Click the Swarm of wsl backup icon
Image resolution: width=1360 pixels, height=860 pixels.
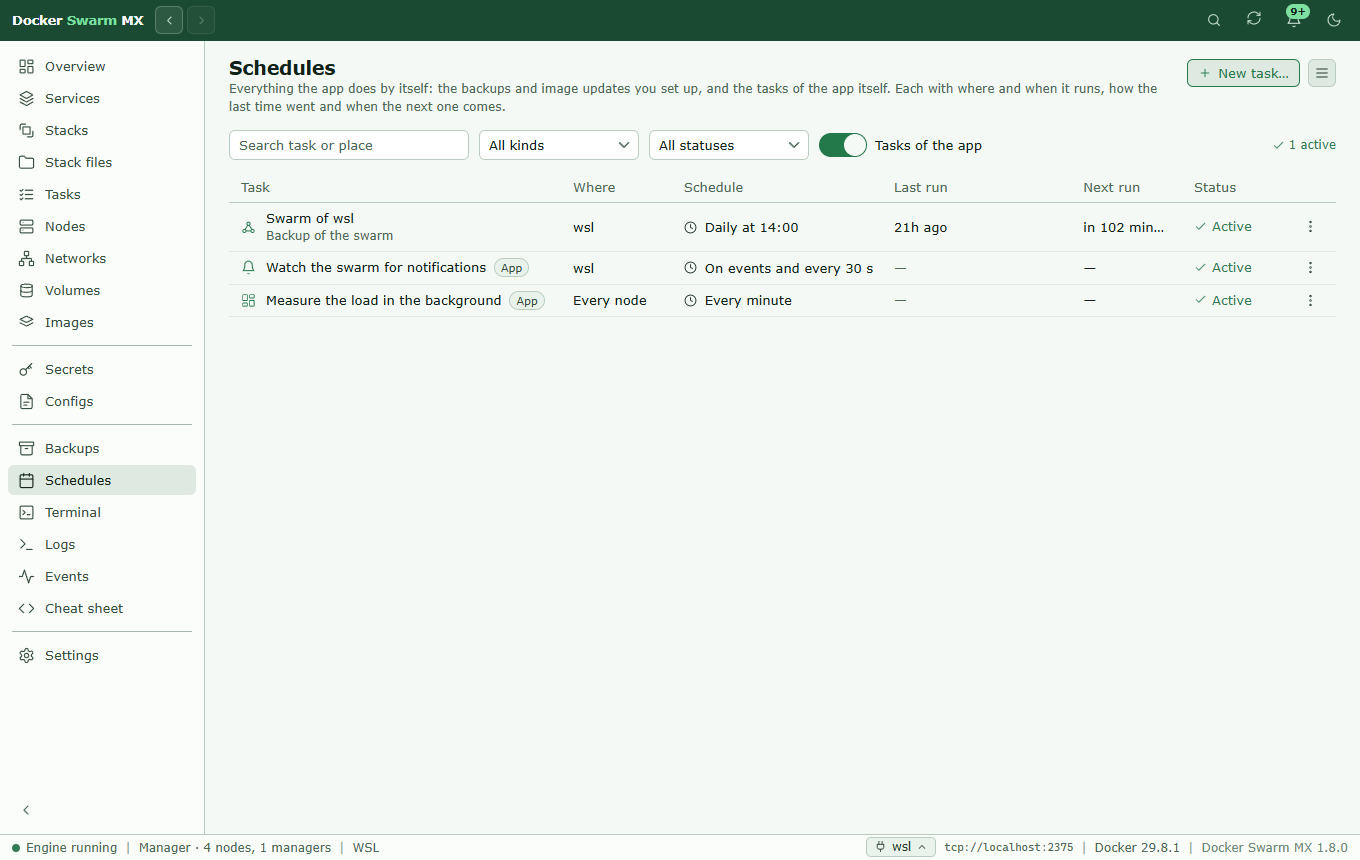tap(249, 227)
